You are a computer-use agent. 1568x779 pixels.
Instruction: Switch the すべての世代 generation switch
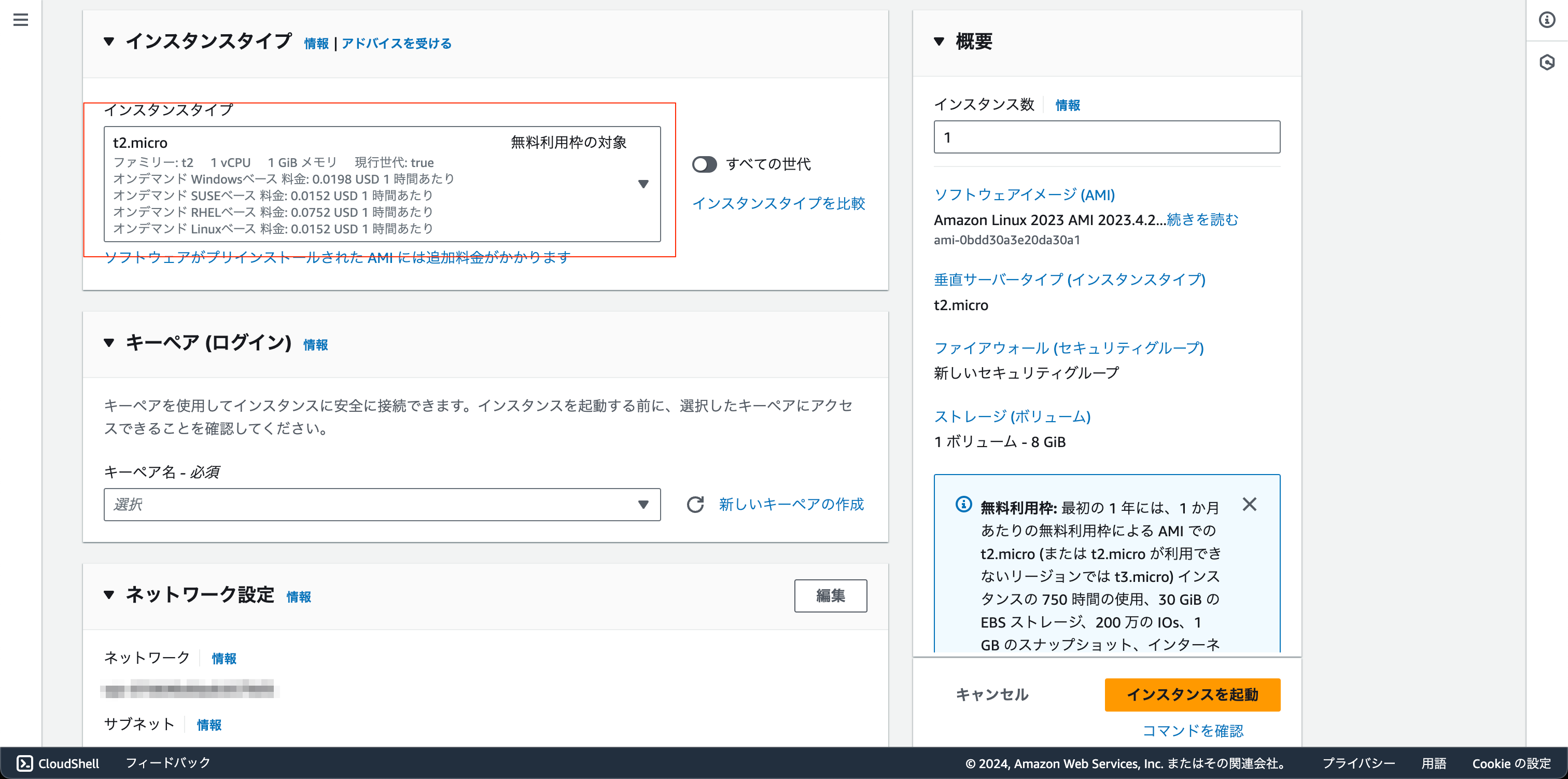[705, 164]
